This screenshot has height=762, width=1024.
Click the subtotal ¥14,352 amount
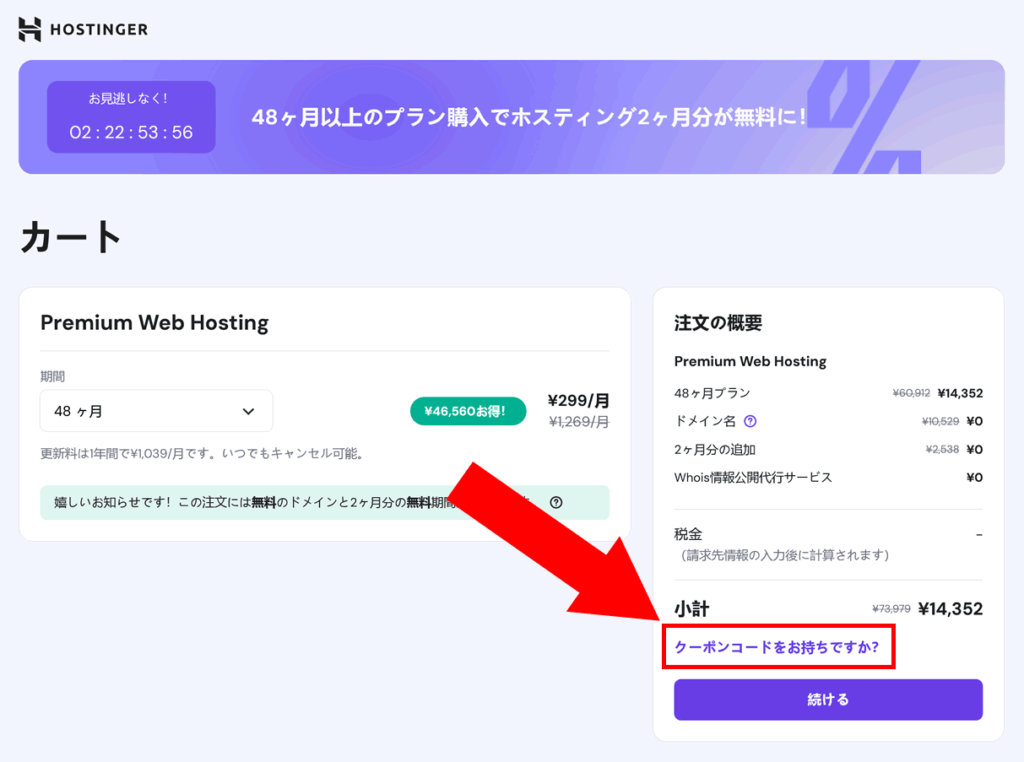pyautogui.click(x=950, y=609)
